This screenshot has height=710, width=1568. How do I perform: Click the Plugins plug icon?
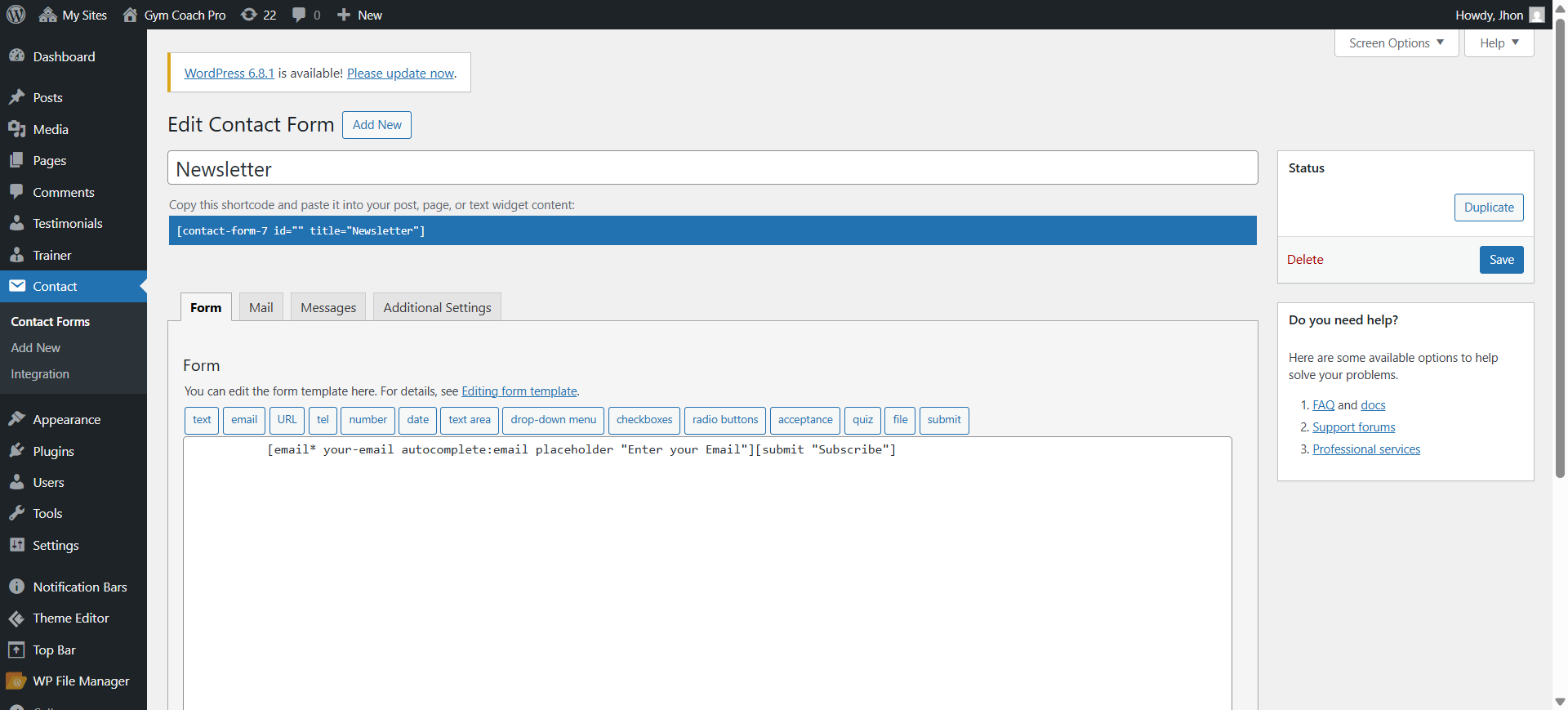[x=16, y=451]
